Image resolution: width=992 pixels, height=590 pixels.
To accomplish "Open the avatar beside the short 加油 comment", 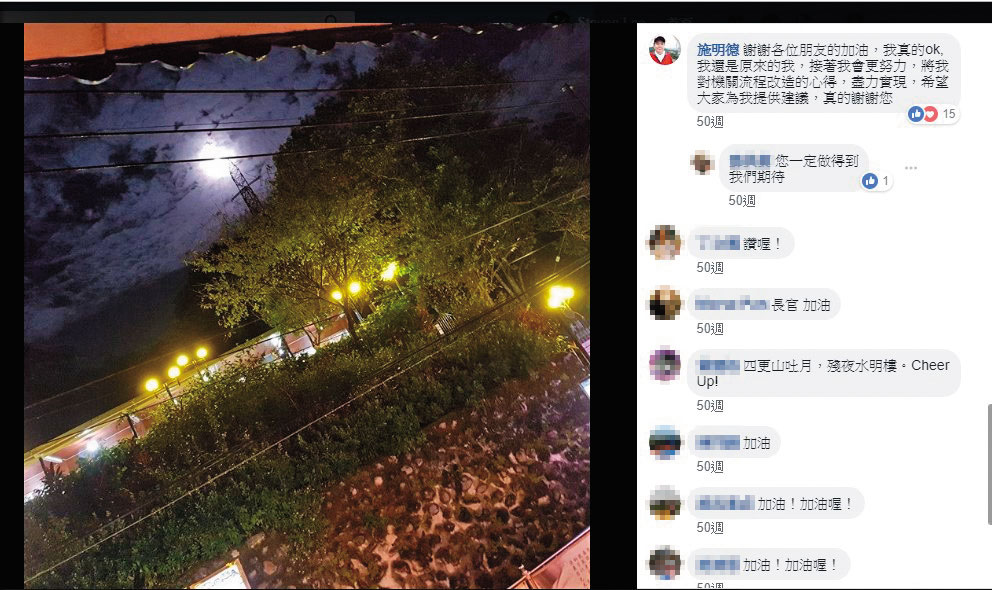I will (x=665, y=442).
